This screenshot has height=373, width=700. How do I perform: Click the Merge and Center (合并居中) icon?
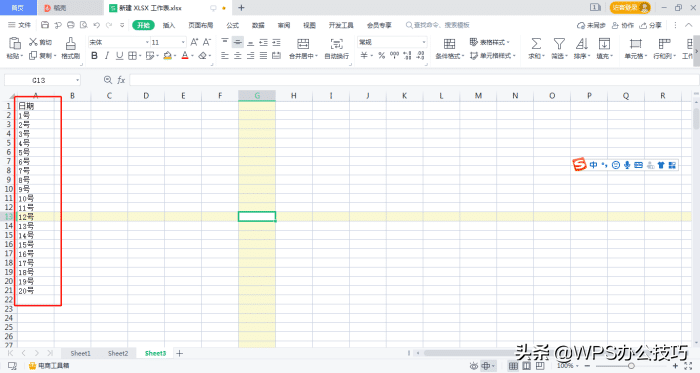point(303,44)
